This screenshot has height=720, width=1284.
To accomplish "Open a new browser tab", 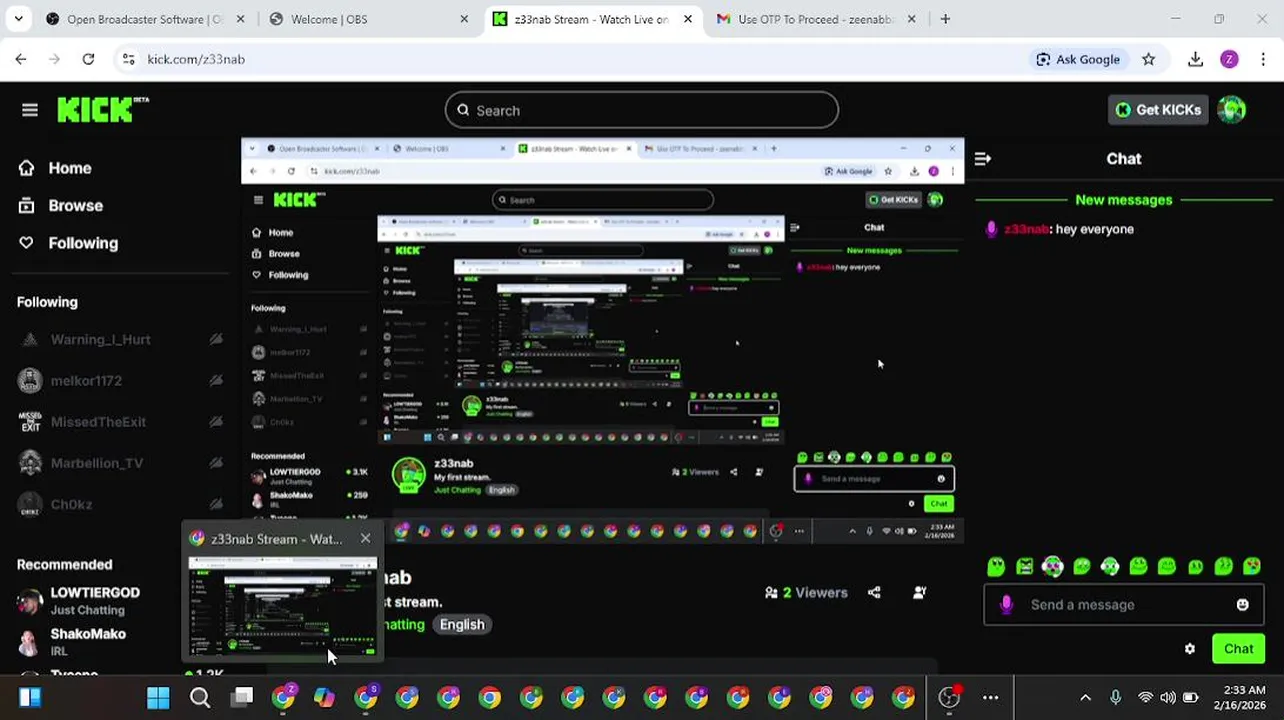I will [x=945, y=19].
